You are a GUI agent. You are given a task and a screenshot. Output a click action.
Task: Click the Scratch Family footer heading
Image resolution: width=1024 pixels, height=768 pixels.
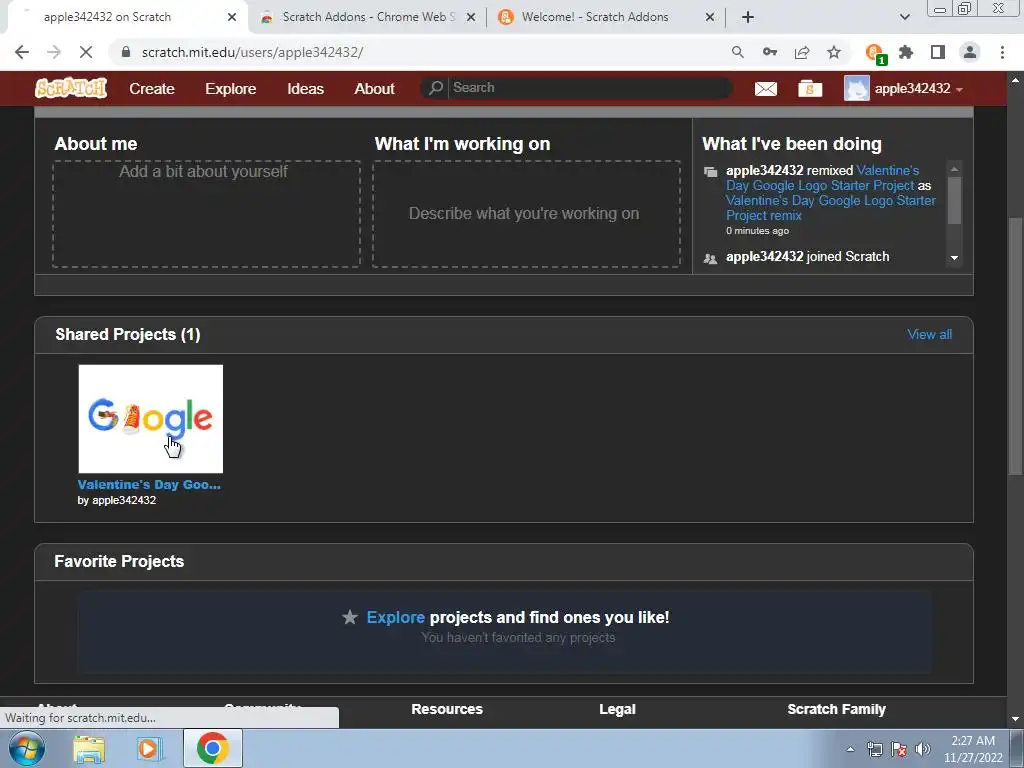(837, 709)
